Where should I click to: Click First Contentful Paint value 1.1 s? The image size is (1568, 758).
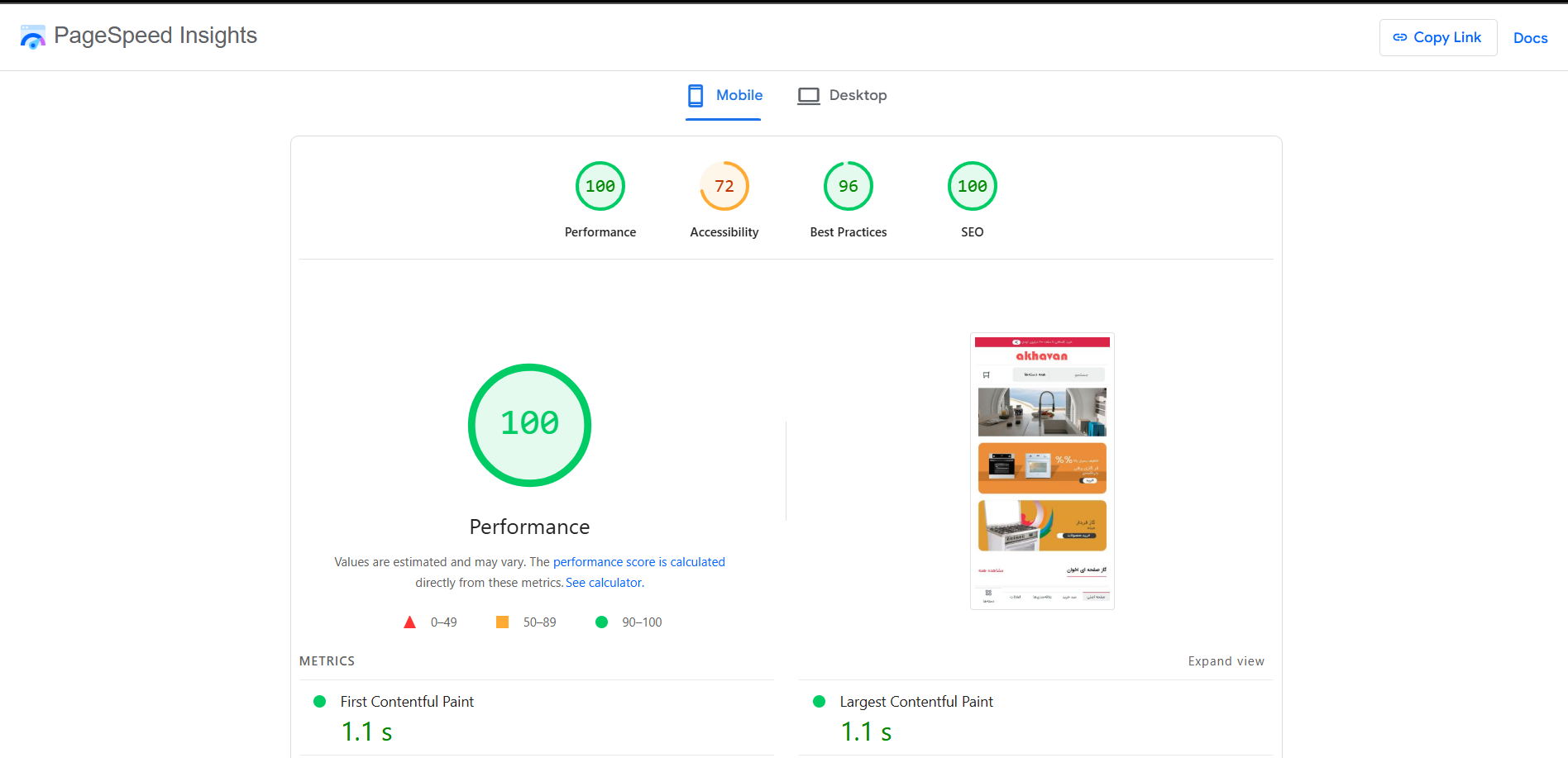pos(367,732)
